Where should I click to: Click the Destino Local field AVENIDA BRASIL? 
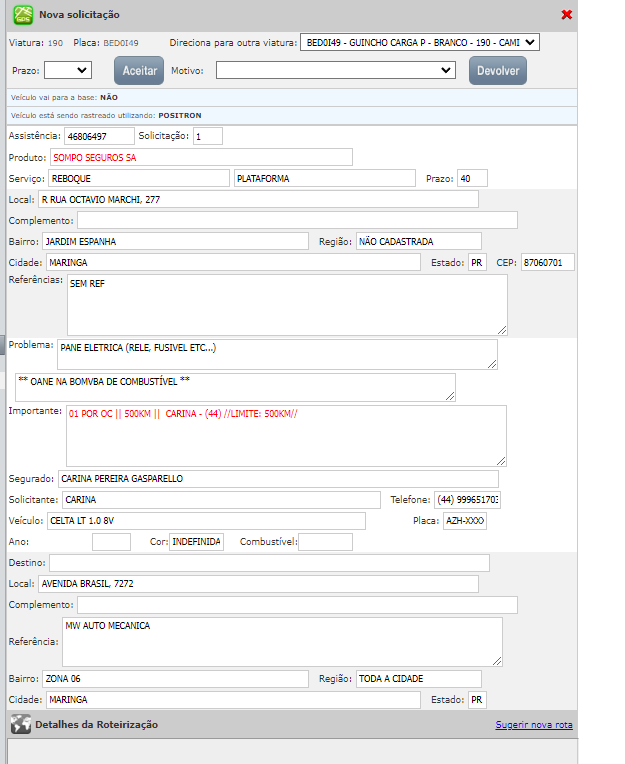[257, 584]
